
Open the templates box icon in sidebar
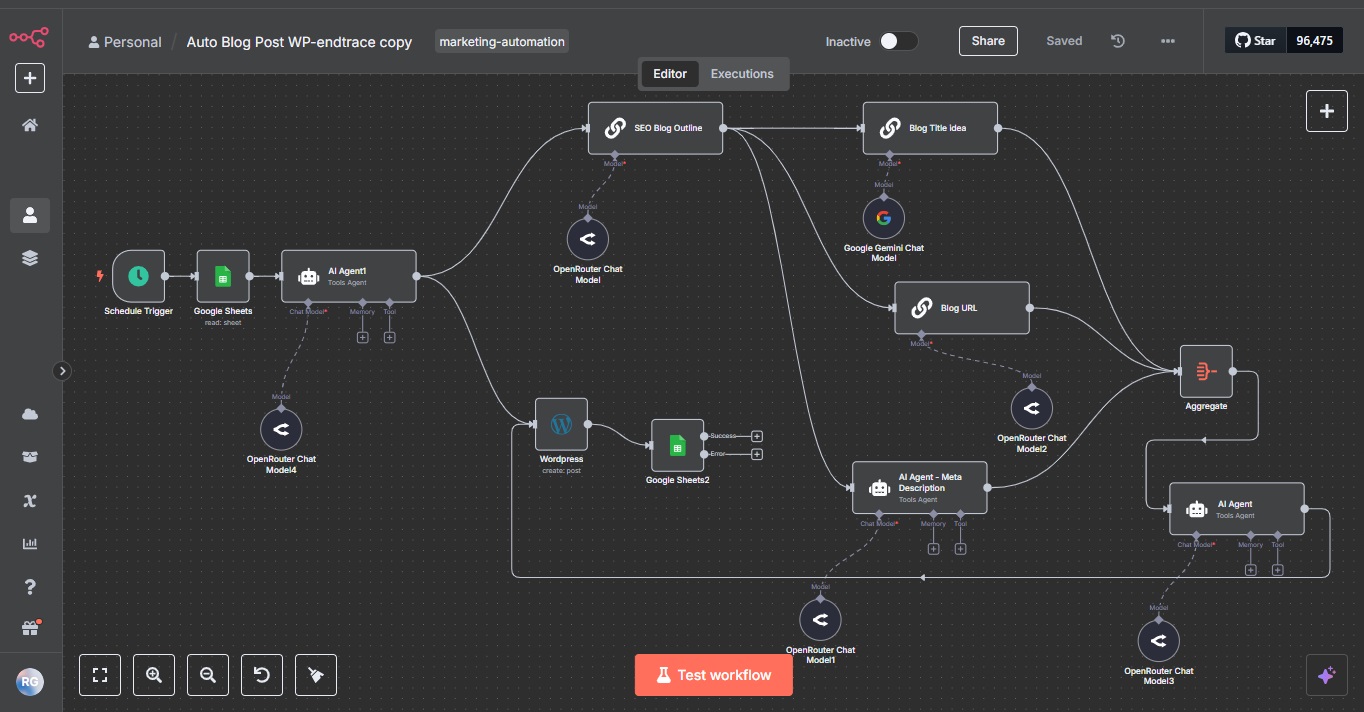(30, 457)
